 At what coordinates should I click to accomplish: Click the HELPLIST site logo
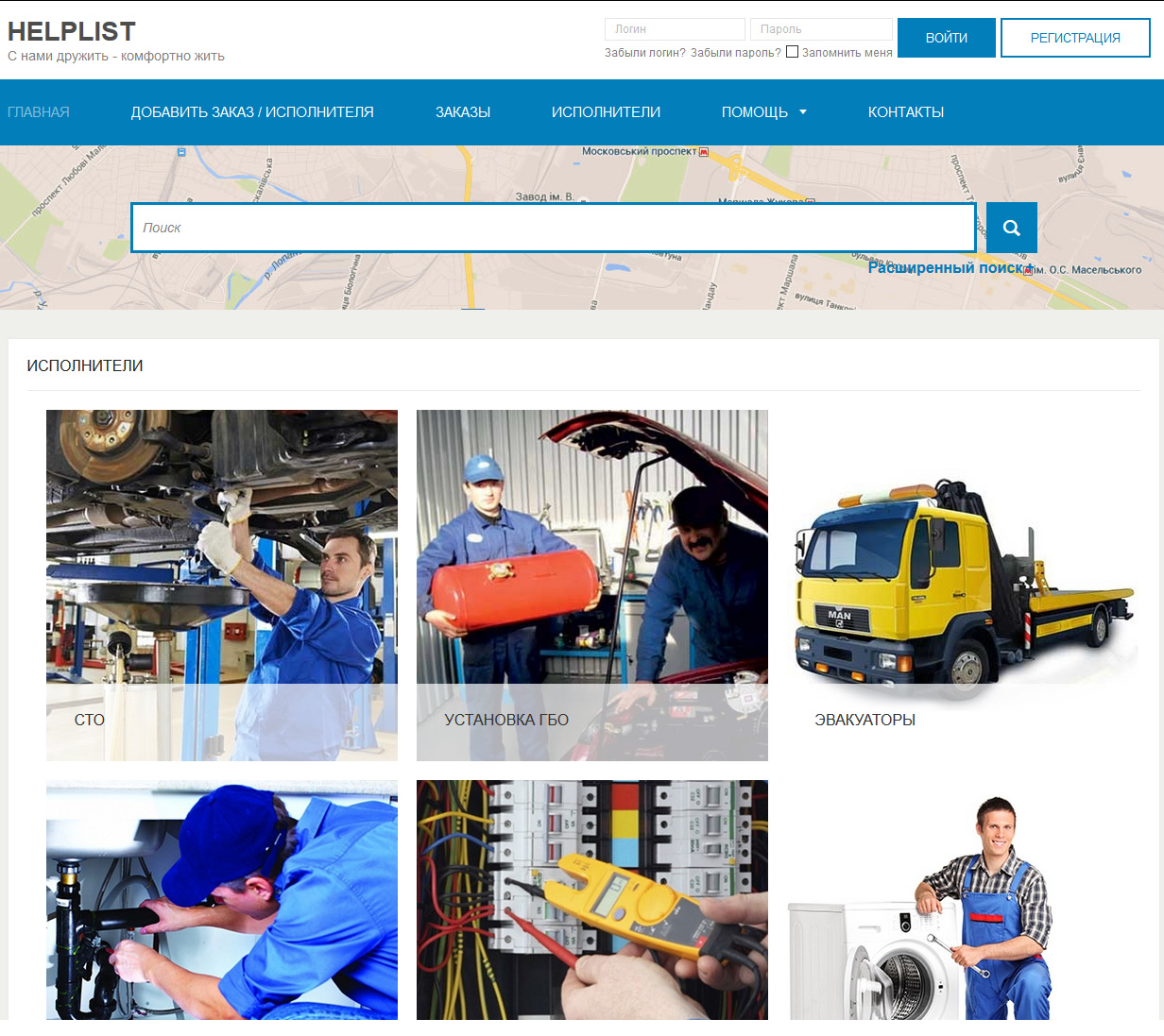pos(72,31)
